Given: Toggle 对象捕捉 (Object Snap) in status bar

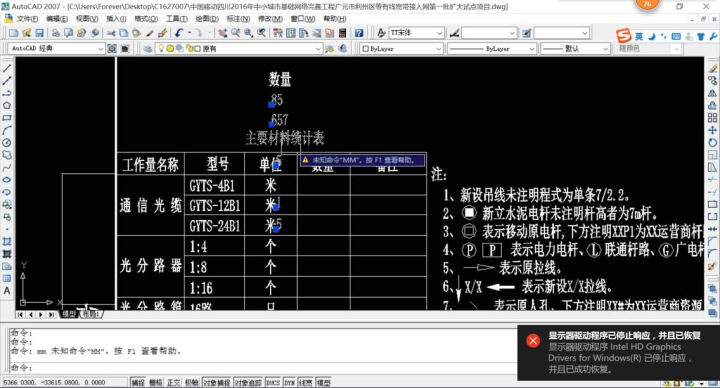Looking at the screenshot, I should (216, 382).
